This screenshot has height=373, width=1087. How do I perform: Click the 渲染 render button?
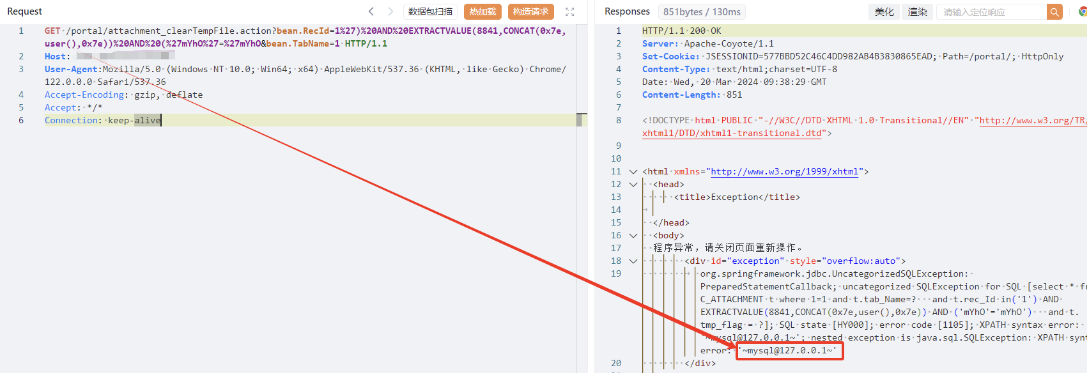917,12
